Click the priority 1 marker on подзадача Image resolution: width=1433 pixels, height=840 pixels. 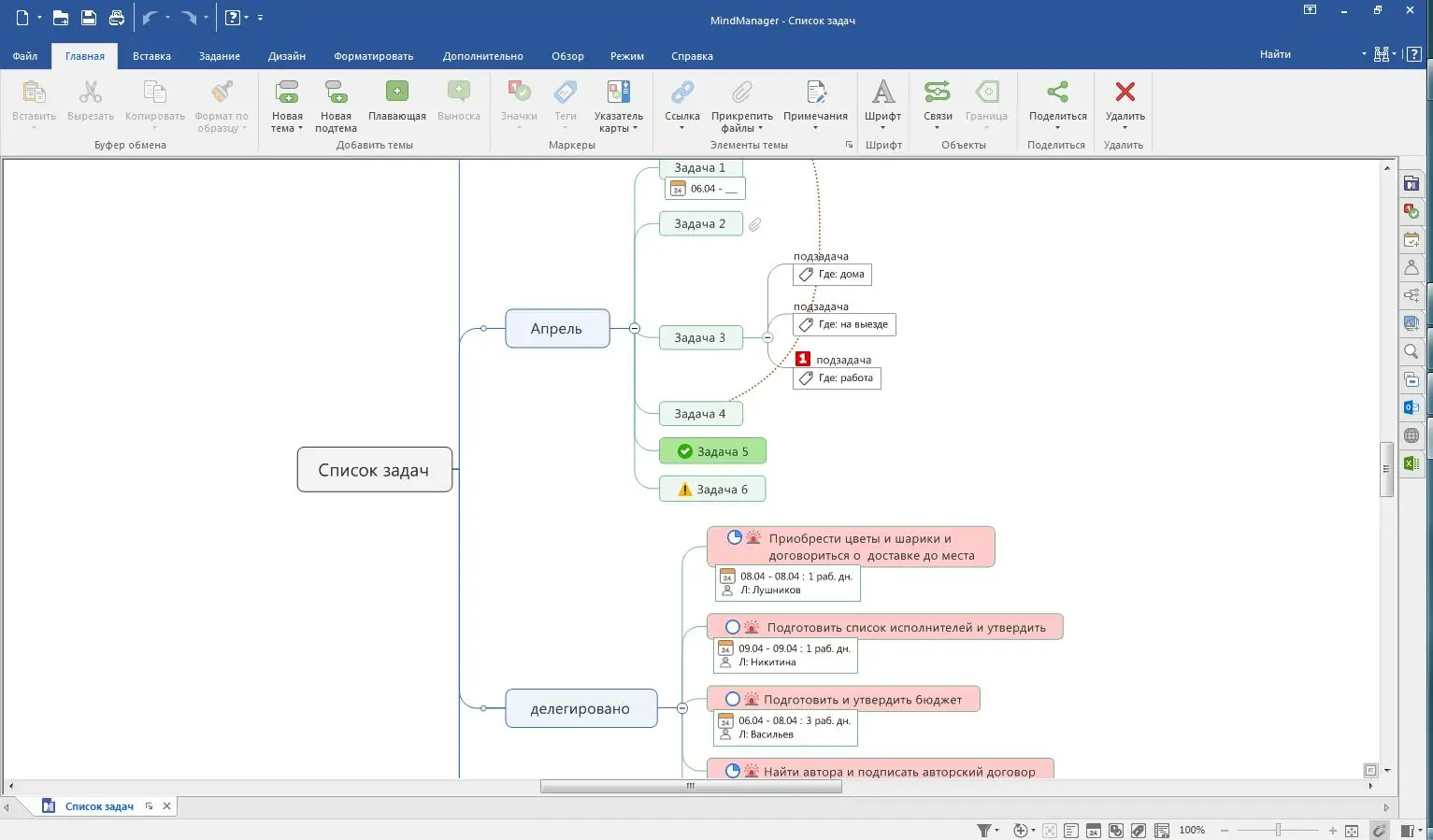coord(802,359)
